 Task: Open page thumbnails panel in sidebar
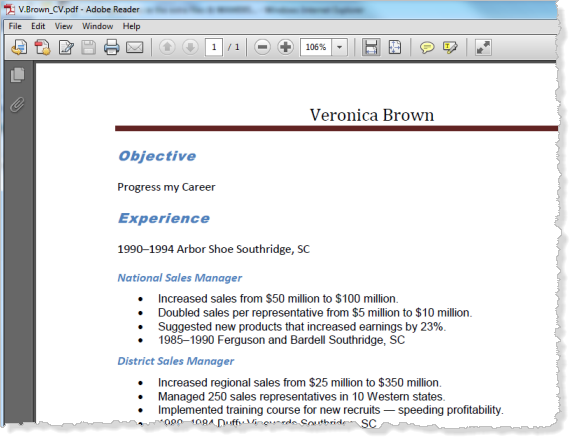(17, 75)
